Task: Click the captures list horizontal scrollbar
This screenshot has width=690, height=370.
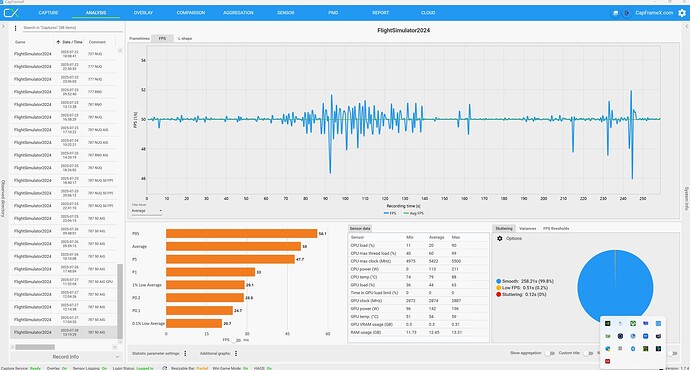Action: coord(35,347)
